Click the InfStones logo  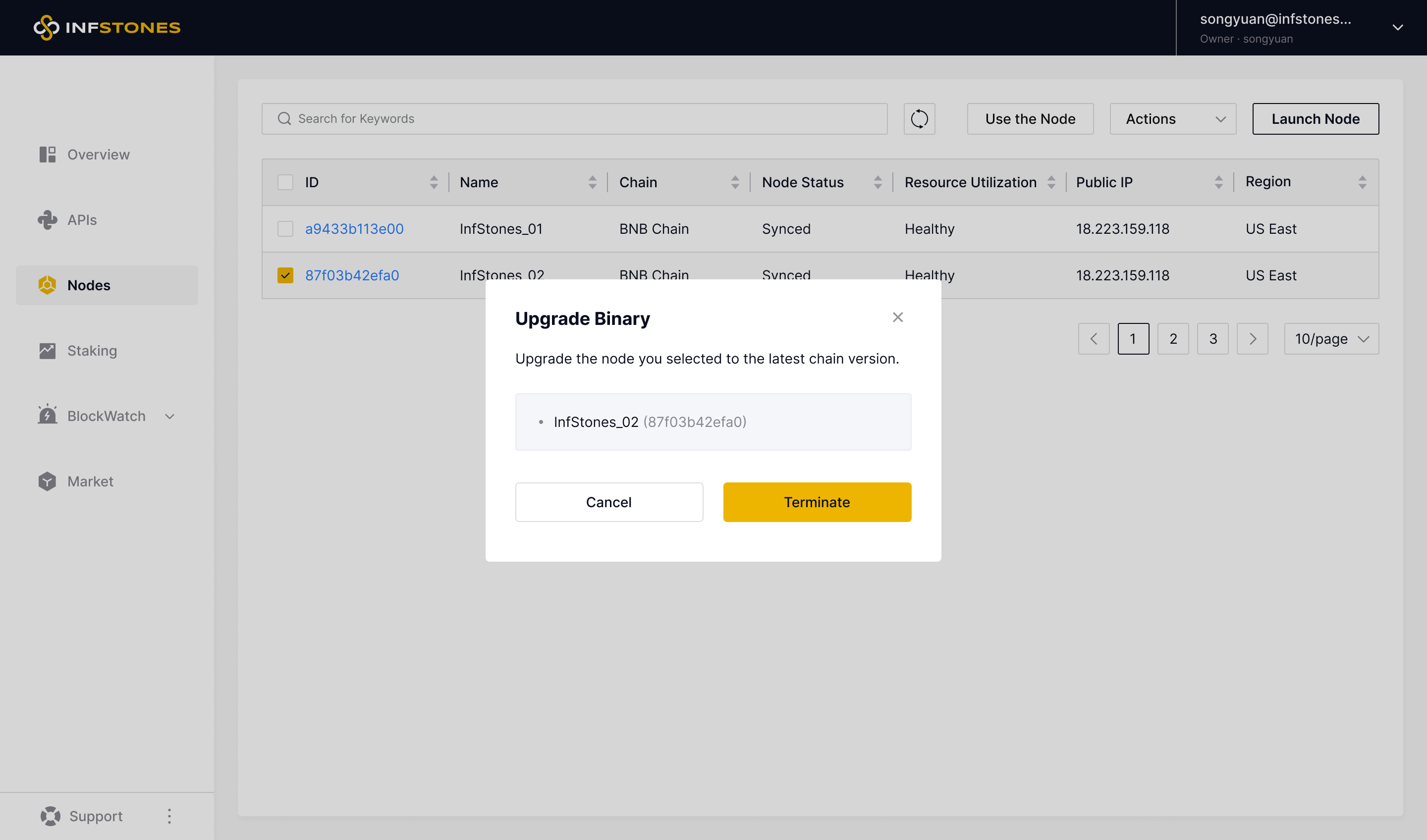[x=107, y=27]
